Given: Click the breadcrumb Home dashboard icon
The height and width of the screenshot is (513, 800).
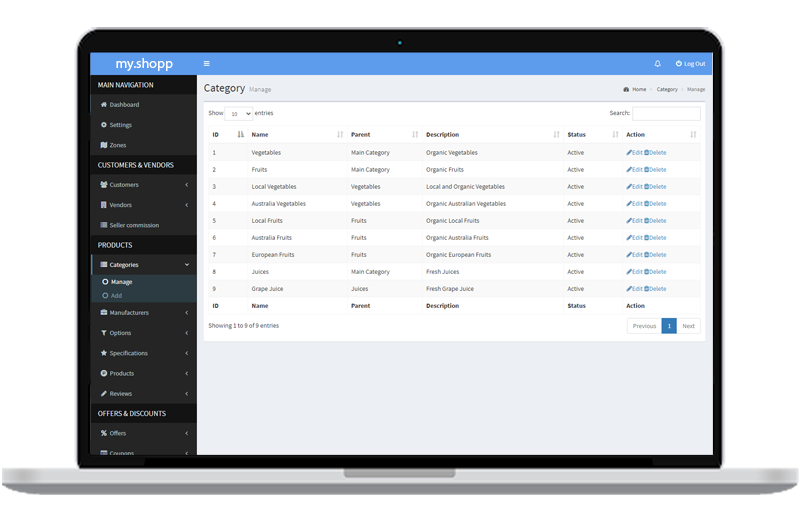Looking at the screenshot, I should click(x=626, y=90).
